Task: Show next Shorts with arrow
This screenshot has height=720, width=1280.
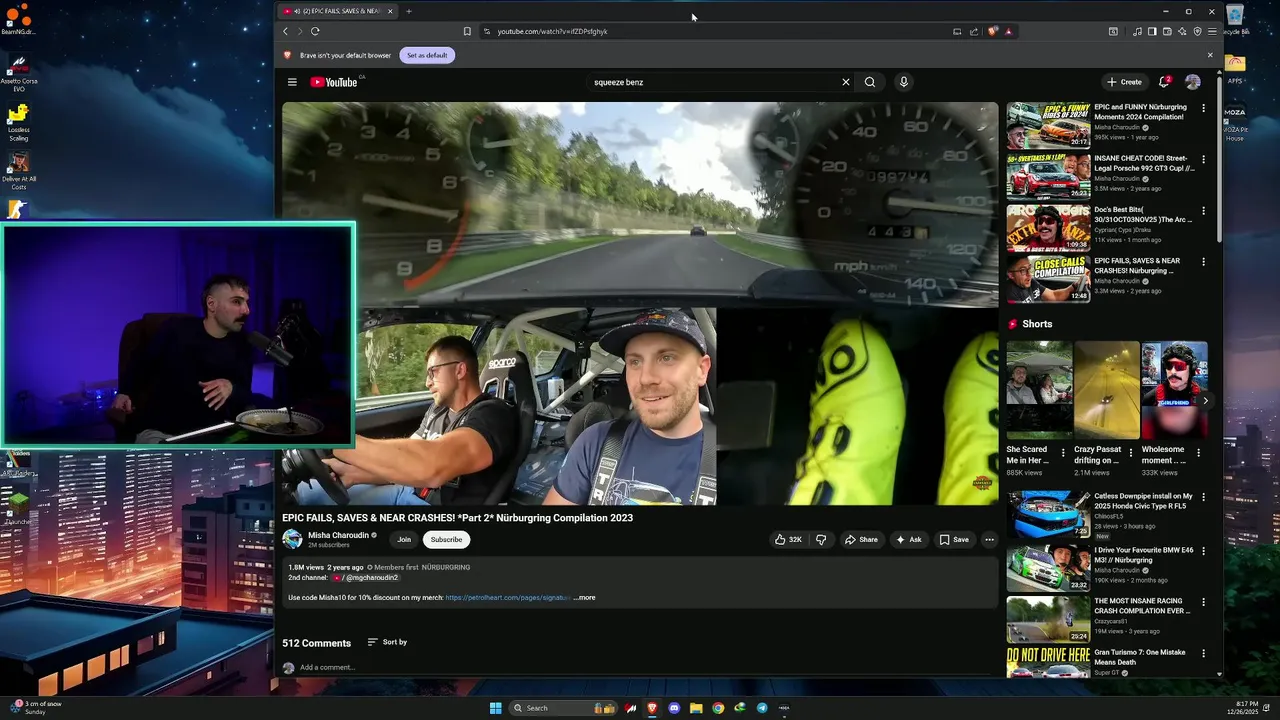Action: coord(1205,401)
